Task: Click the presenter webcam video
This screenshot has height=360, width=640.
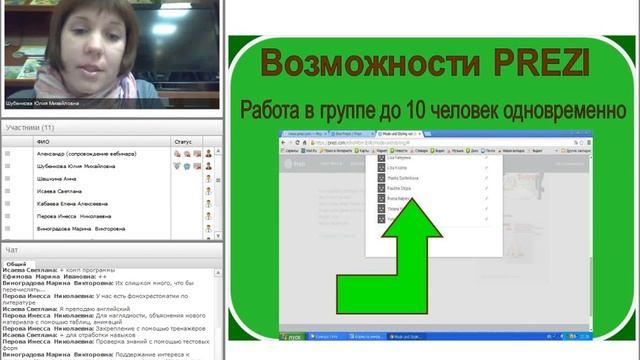Action: 112,54
